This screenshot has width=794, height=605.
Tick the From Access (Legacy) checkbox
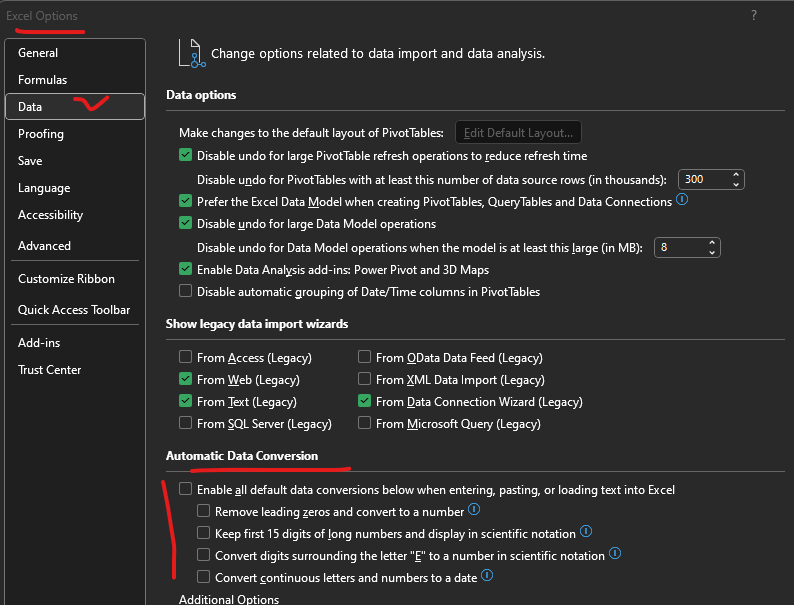click(185, 357)
